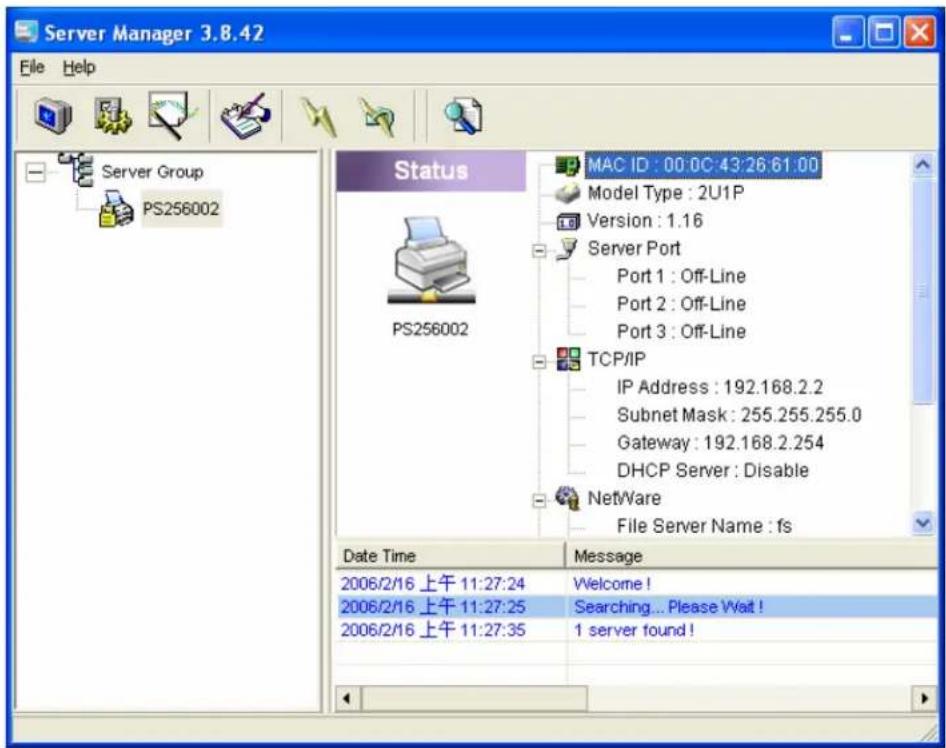Viewport: 946px width, 748px height.
Task: Select the DHCP Server : Disable row
Action: coord(713,471)
